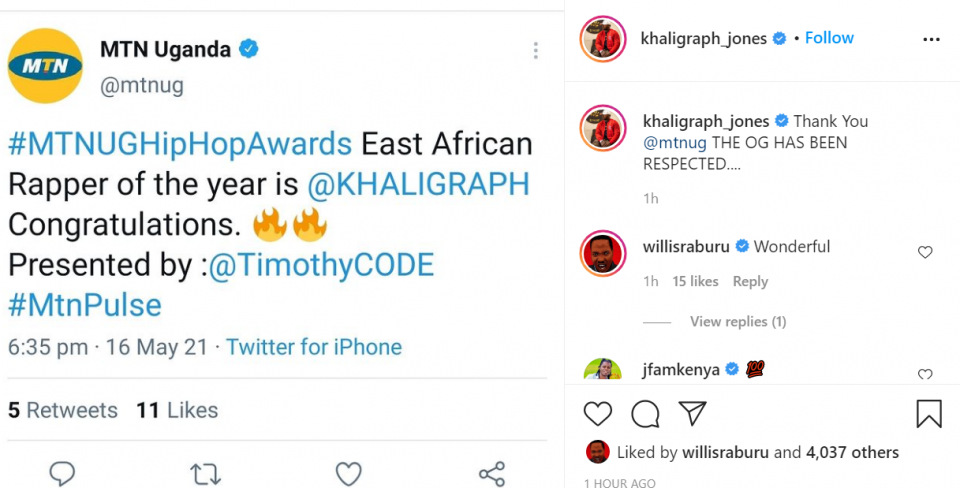Expand View replies (1) under comment
Screen dimensions: 960x488
738,322
